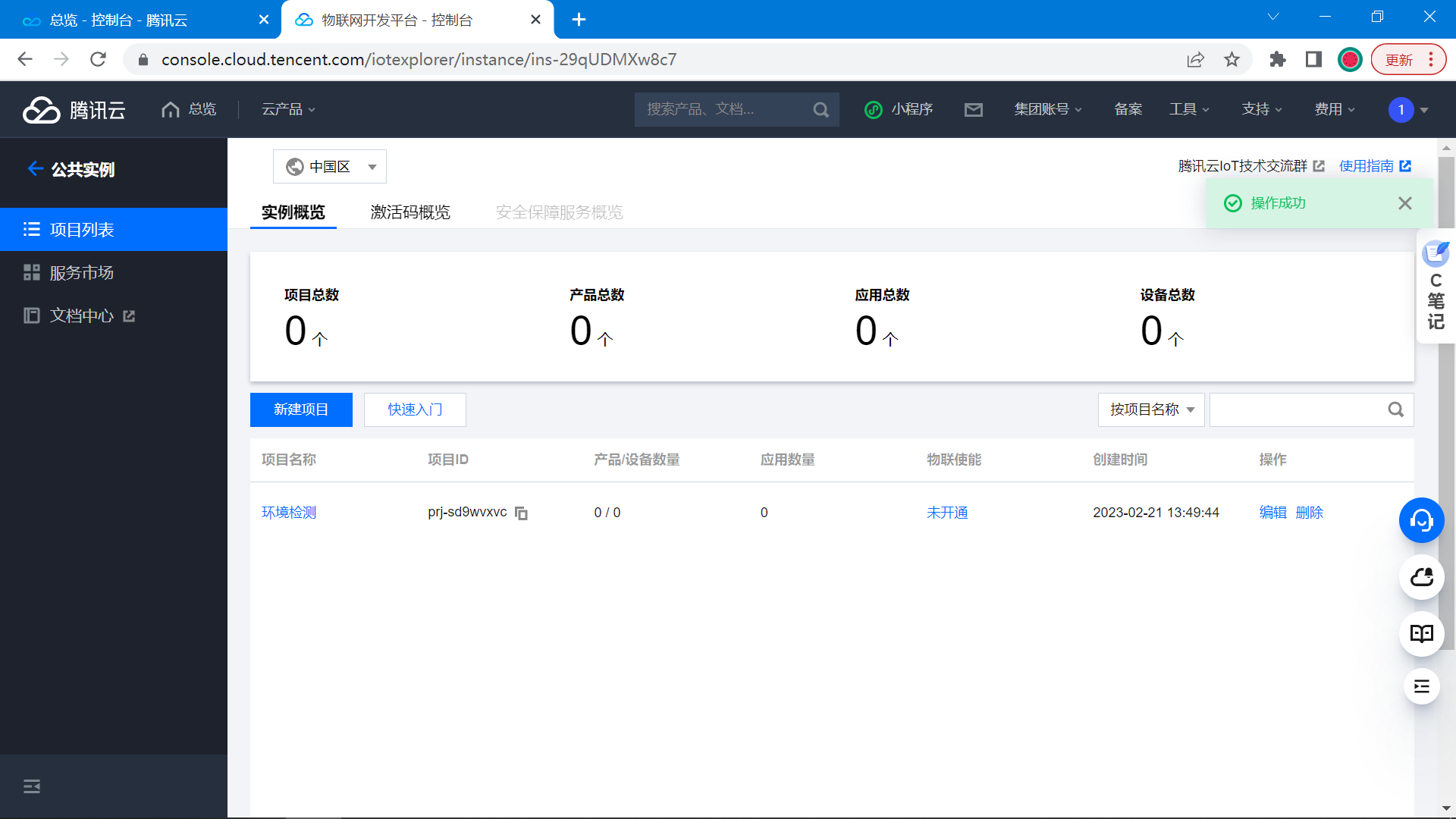This screenshot has height=819, width=1456.
Task: Expand the 云产品 menu
Action: click(x=288, y=110)
